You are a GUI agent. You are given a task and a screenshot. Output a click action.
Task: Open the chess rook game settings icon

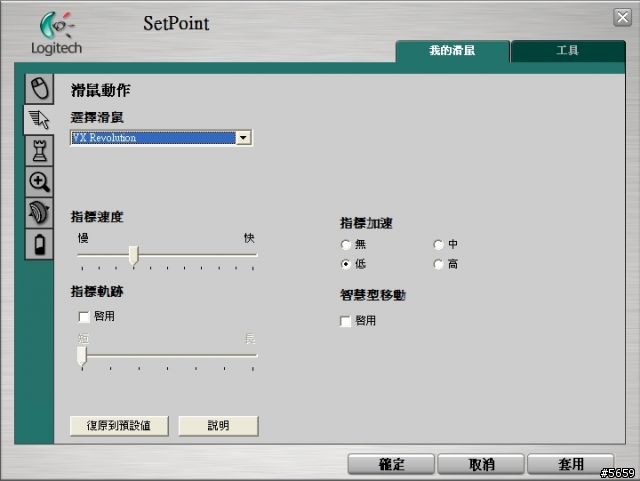click(39, 151)
